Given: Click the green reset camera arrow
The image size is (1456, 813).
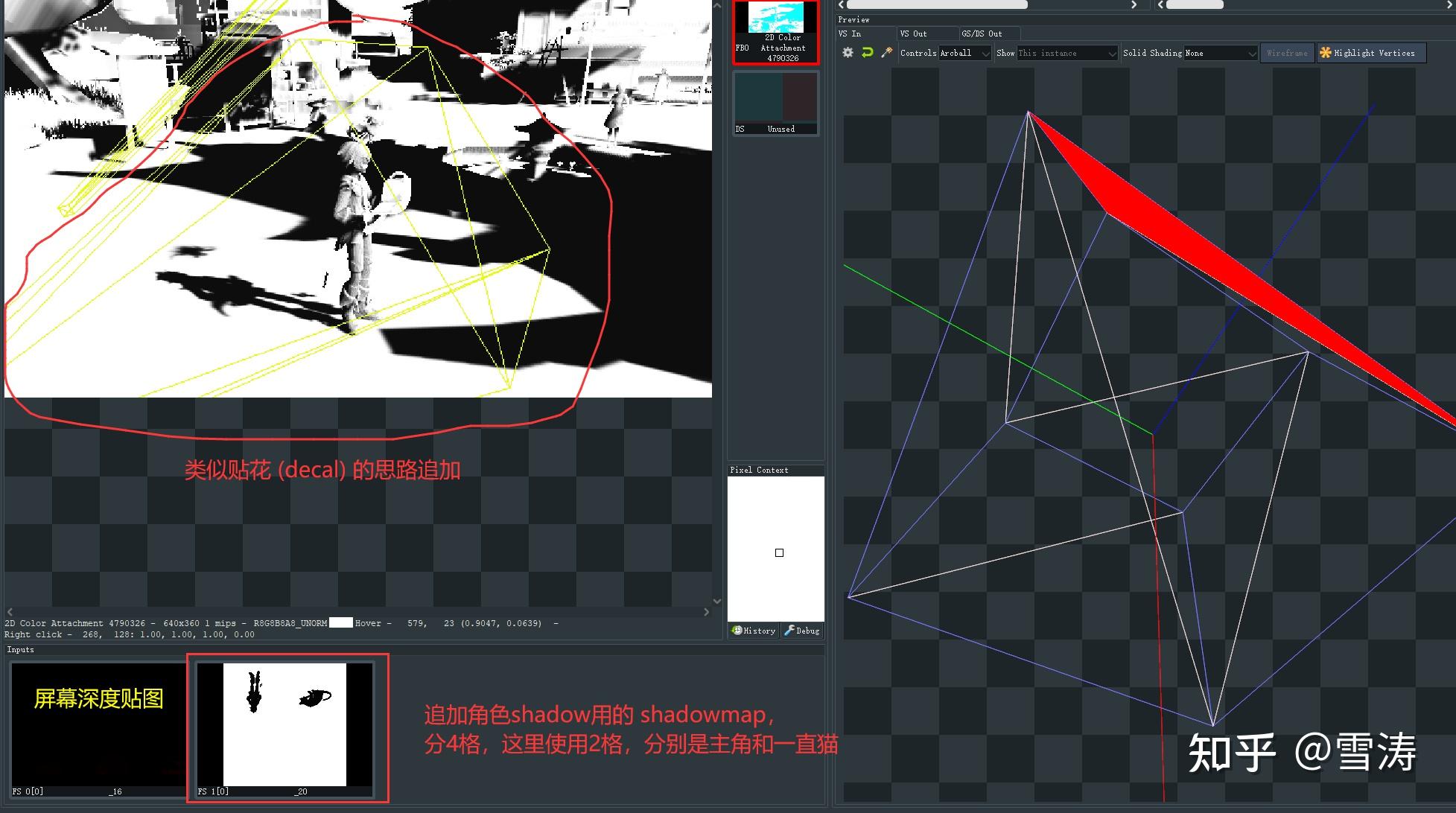Looking at the screenshot, I should 866,52.
